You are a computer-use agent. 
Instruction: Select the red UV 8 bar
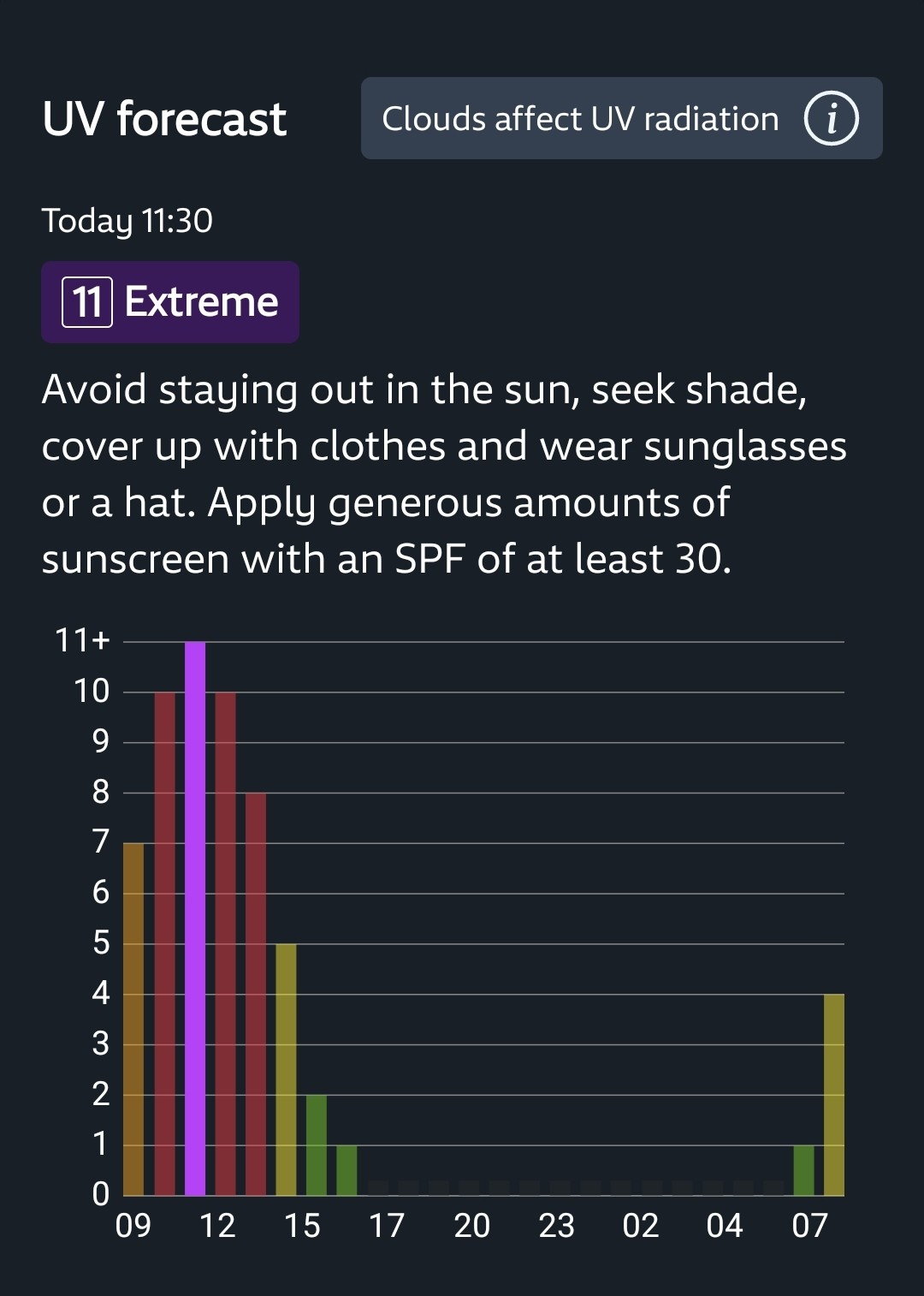[256, 994]
